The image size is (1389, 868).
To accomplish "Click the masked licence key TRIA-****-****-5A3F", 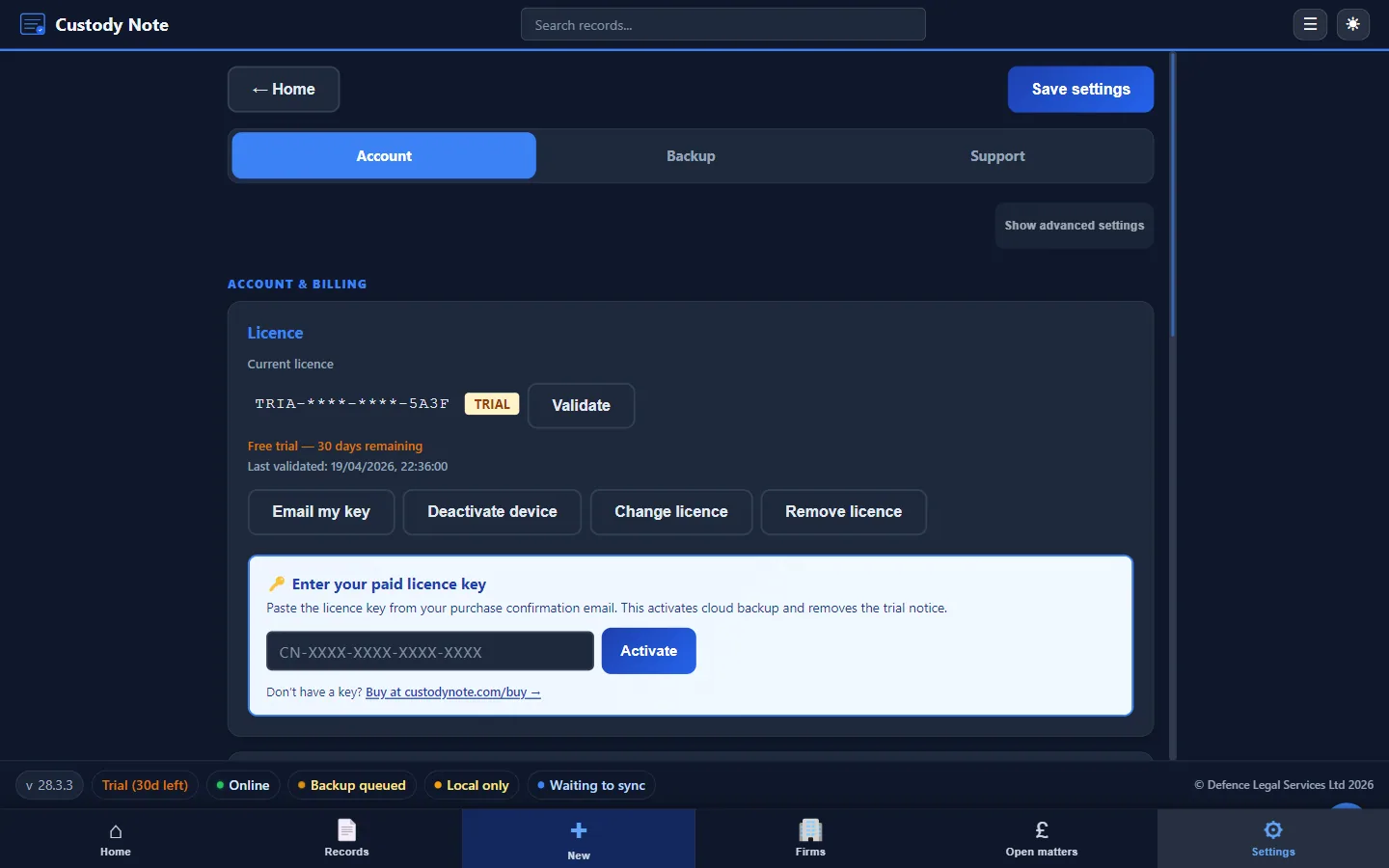I will (352, 404).
